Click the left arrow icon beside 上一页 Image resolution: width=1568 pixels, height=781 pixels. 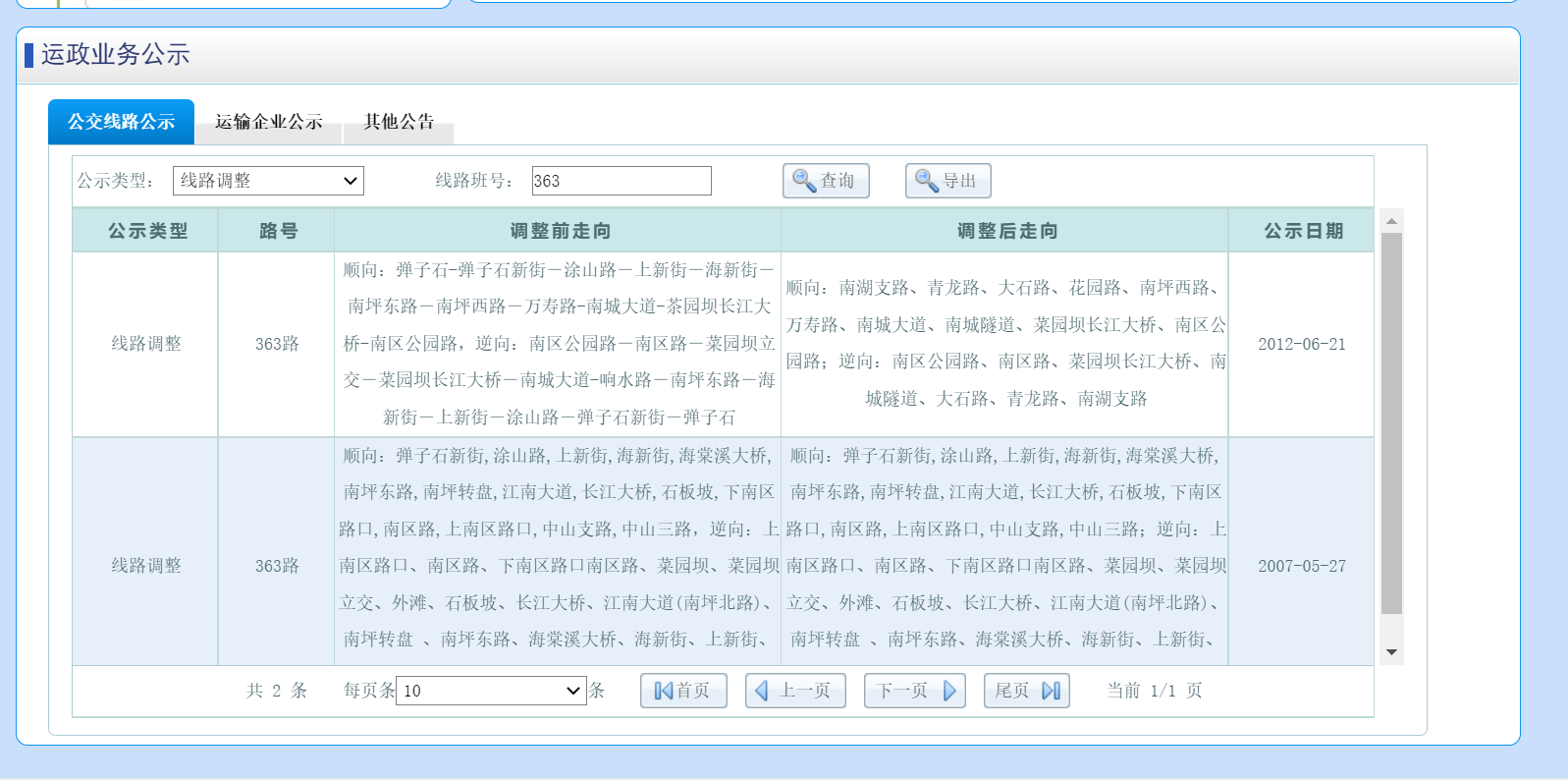click(762, 691)
